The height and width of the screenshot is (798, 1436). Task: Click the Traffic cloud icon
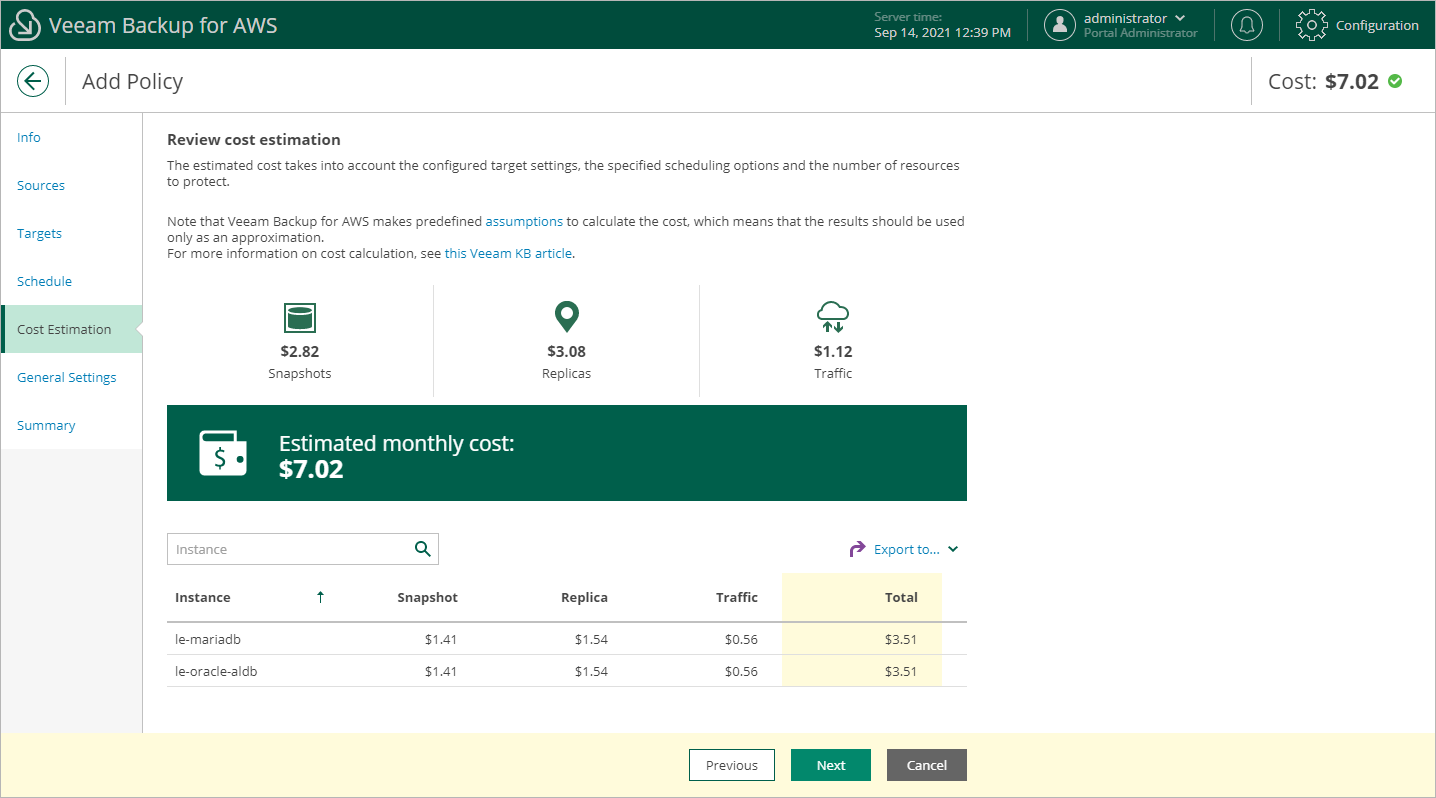pyautogui.click(x=833, y=318)
